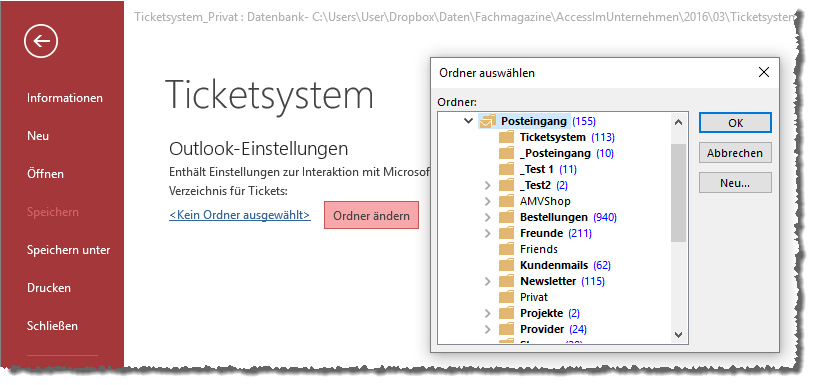Expand the AMVShop folder node
This screenshot has width=815, height=385.
pyautogui.click(x=487, y=202)
